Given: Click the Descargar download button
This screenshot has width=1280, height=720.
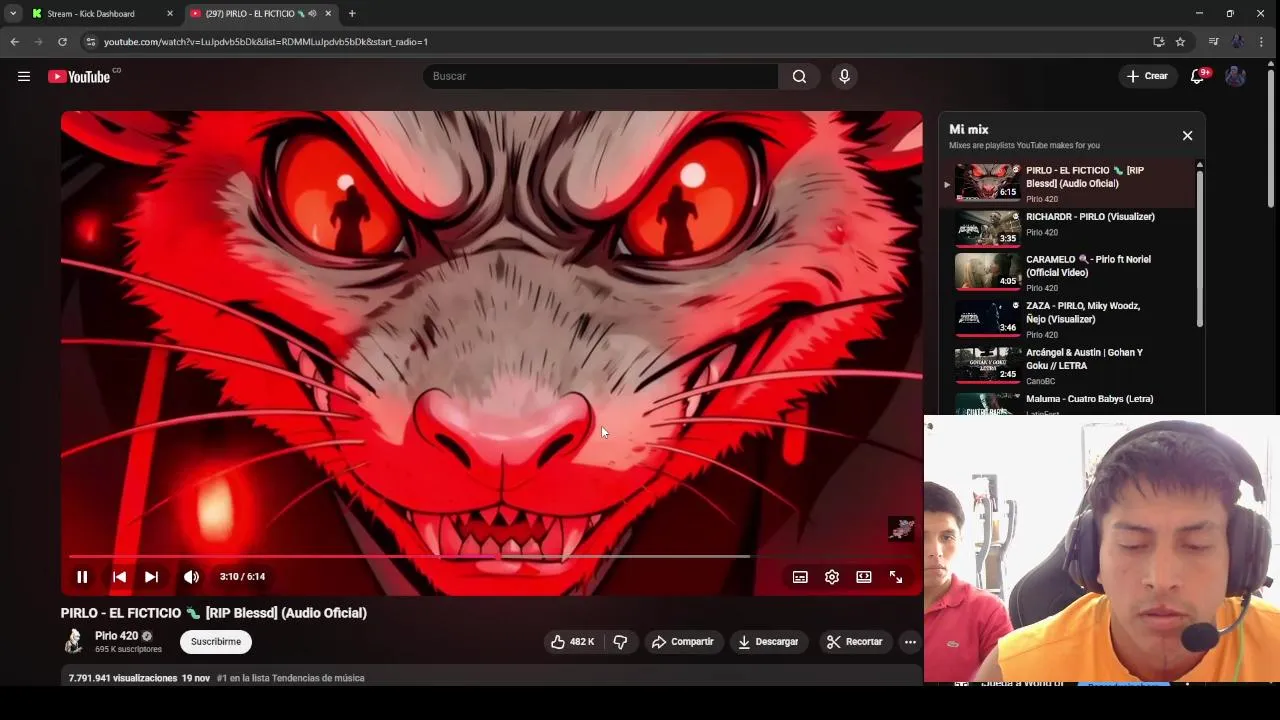Looking at the screenshot, I should (x=768, y=642).
